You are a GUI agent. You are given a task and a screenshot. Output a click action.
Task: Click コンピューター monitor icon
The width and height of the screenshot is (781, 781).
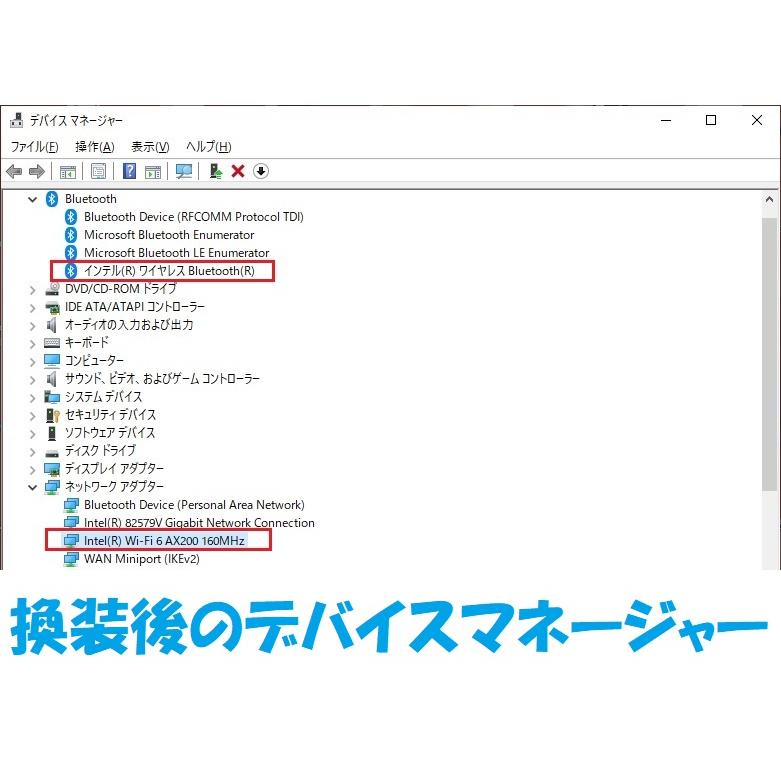tap(52, 361)
